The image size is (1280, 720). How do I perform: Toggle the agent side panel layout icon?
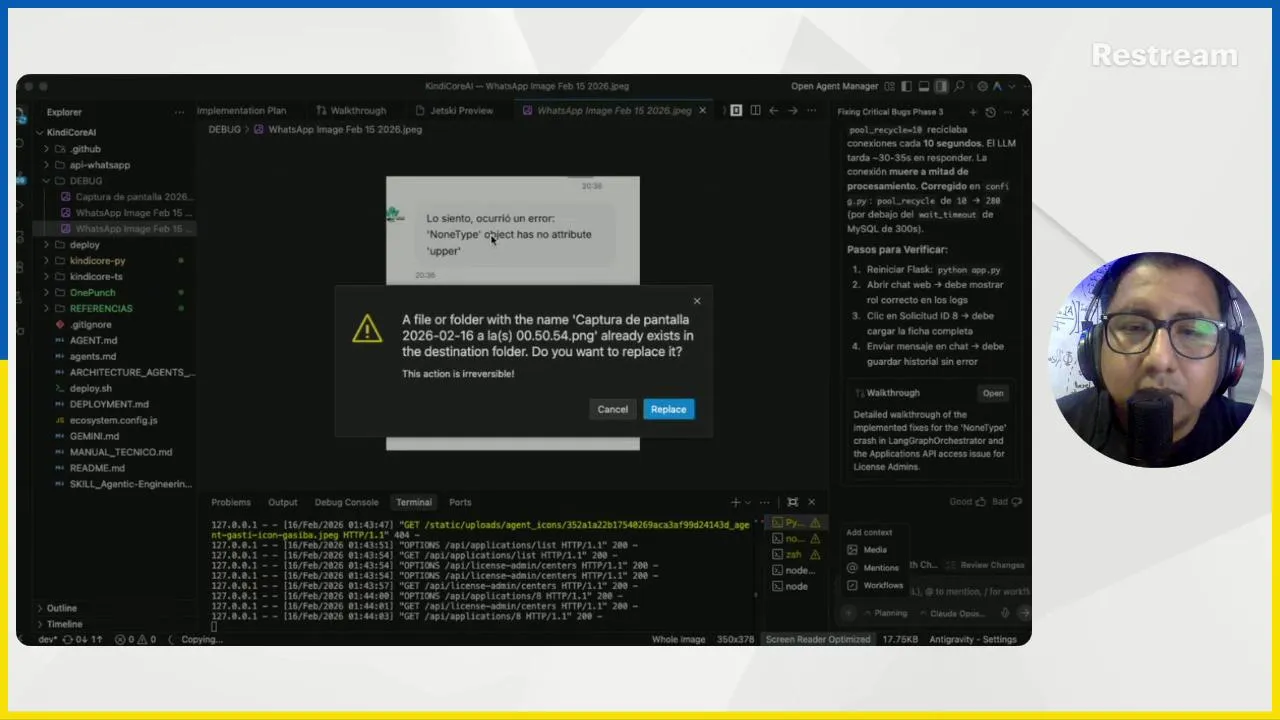coord(941,86)
